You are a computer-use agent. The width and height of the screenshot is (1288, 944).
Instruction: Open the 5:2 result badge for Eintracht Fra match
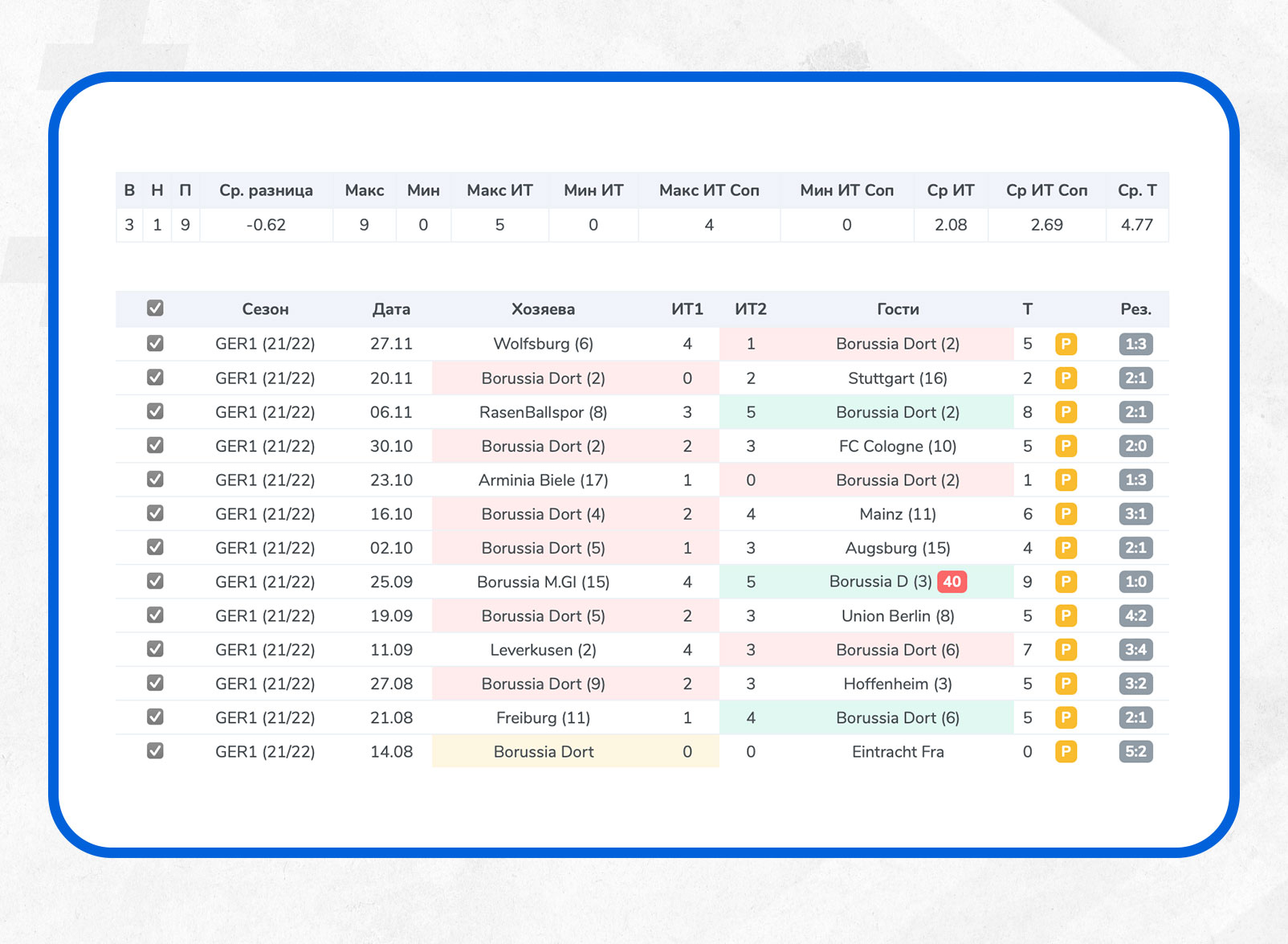click(x=1135, y=752)
